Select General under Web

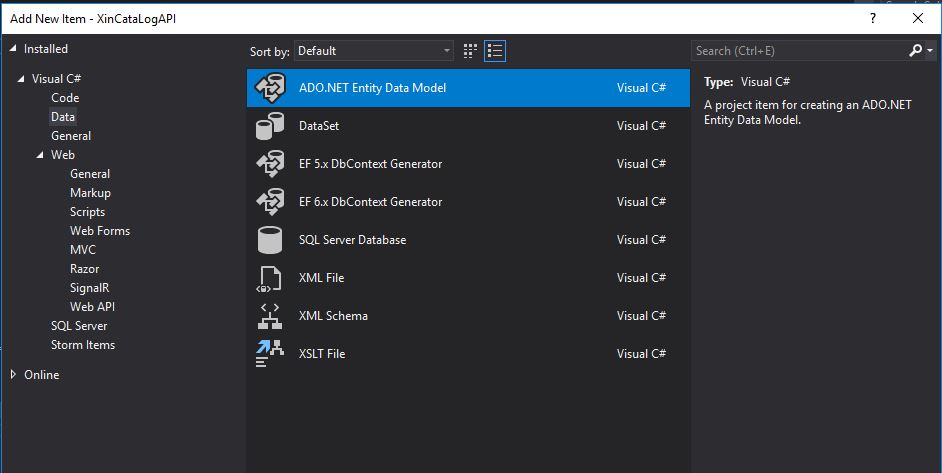(x=90, y=174)
